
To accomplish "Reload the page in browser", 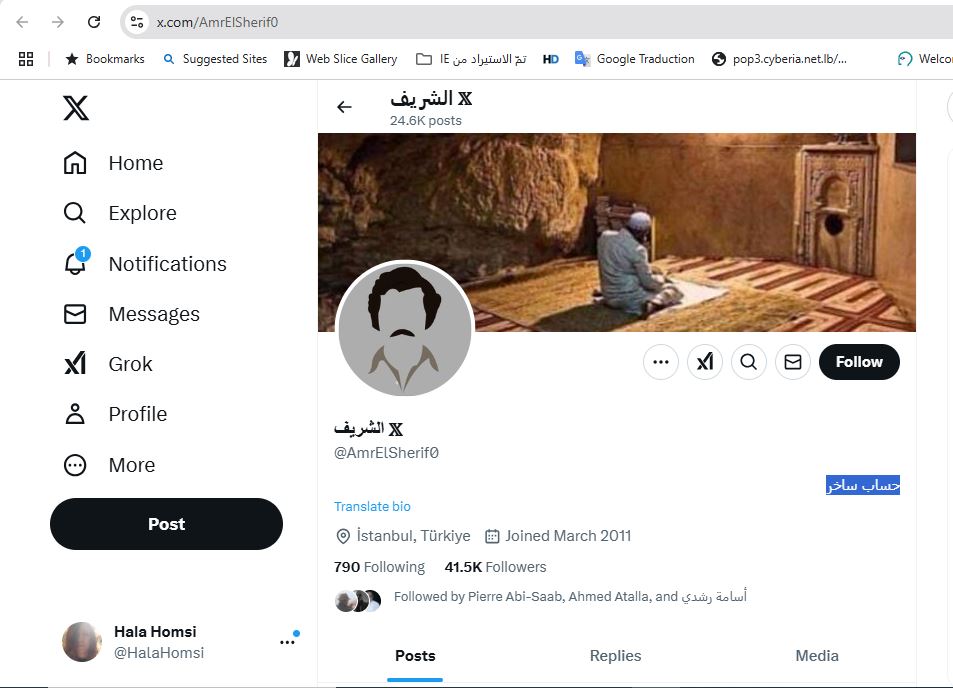I will (93, 22).
